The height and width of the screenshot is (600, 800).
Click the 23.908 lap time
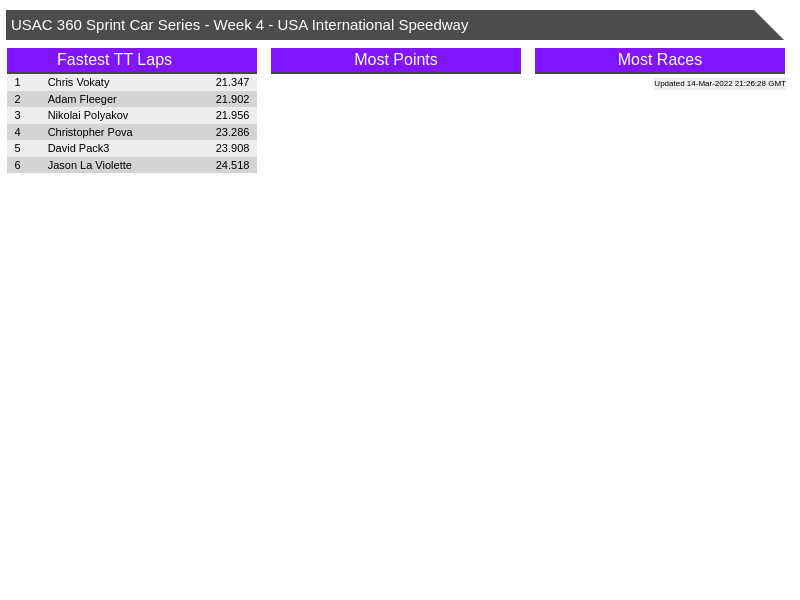232,148
